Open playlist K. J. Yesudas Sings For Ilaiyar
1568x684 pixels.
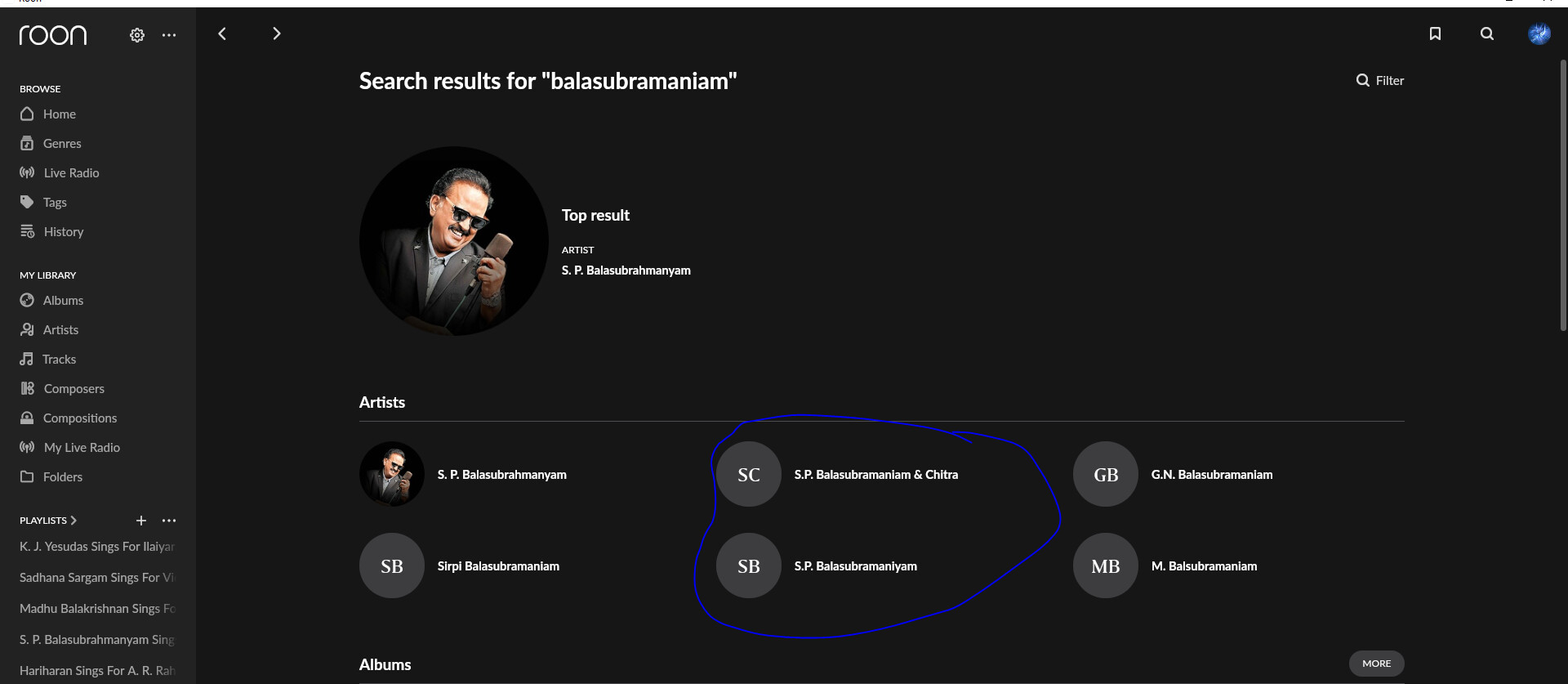(97, 547)
